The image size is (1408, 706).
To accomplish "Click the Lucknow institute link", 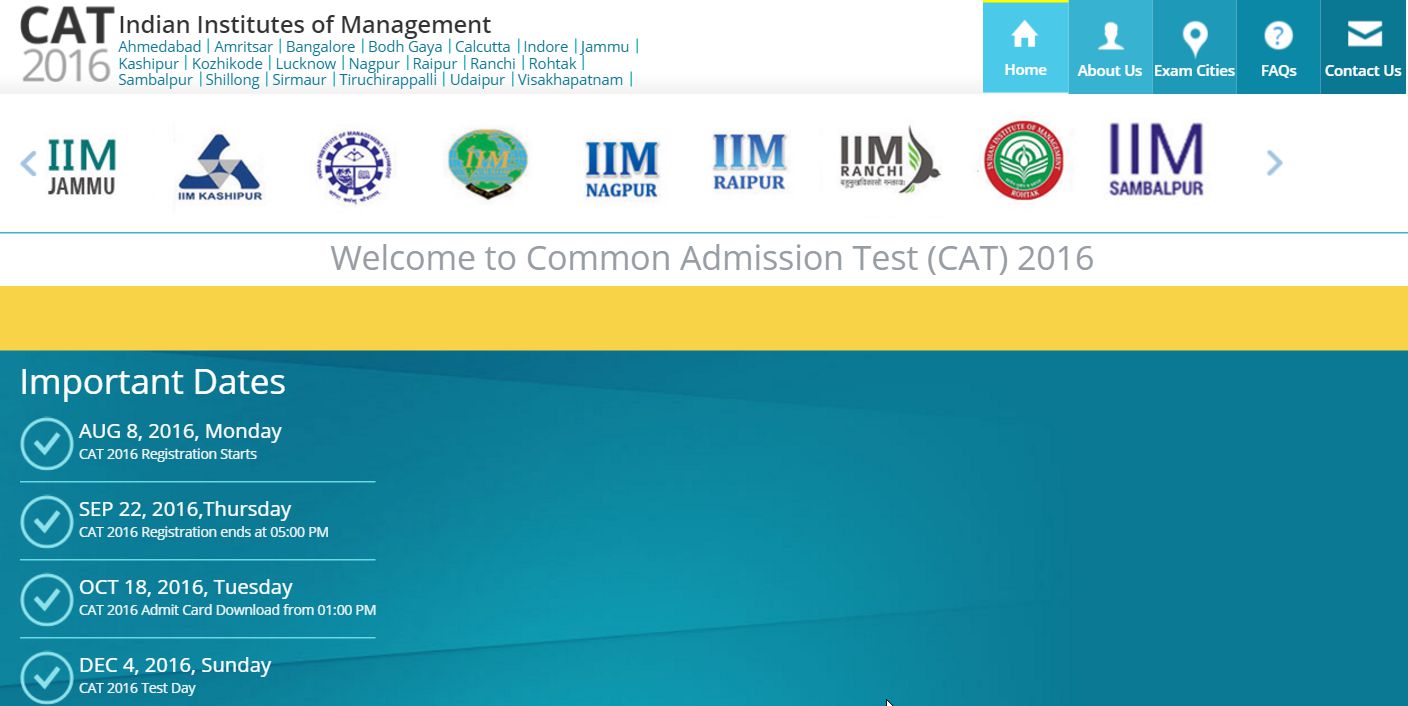I will 306,63.
